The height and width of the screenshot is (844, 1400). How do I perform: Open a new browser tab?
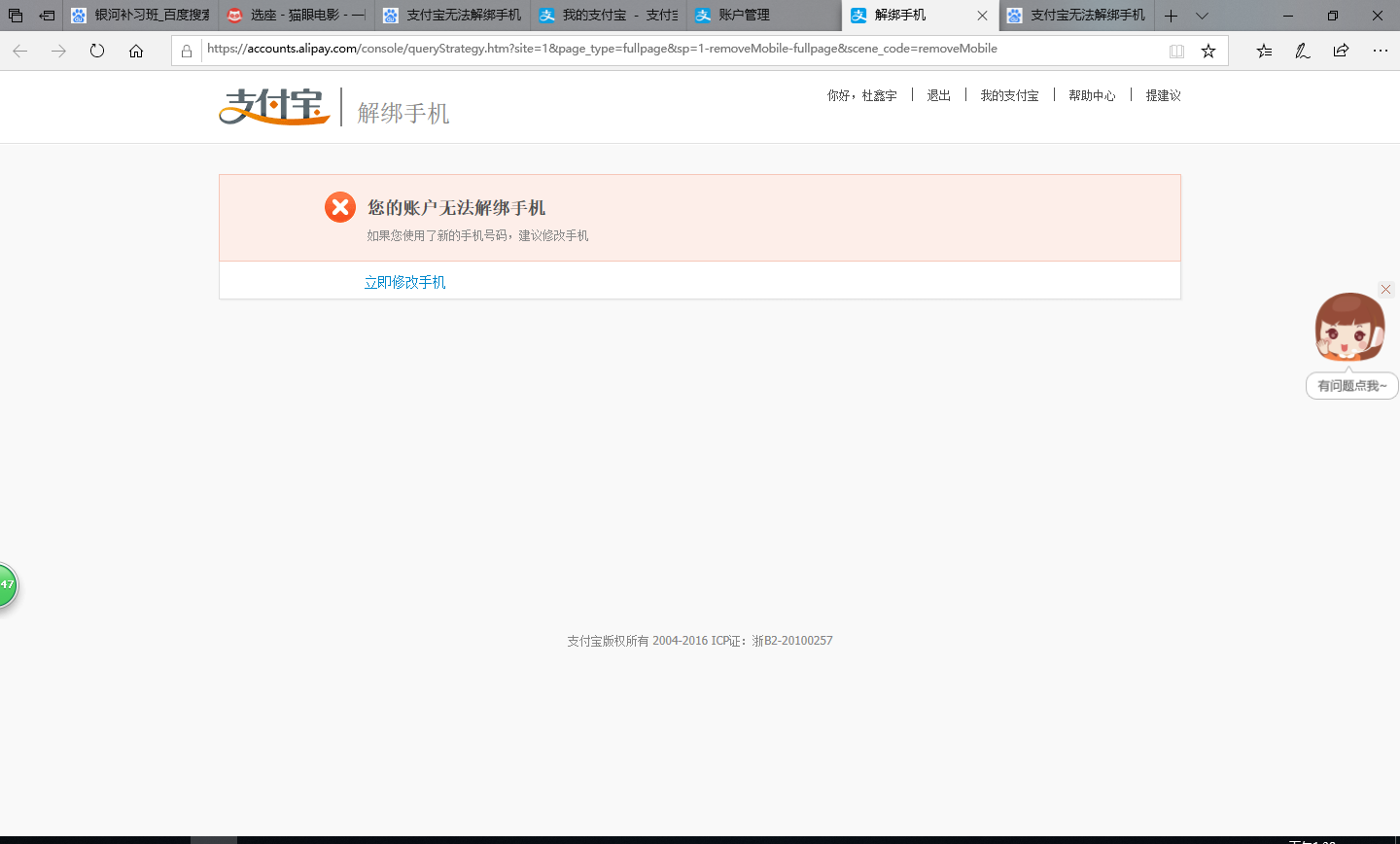pyautogui.click(x=1171, y=16)
